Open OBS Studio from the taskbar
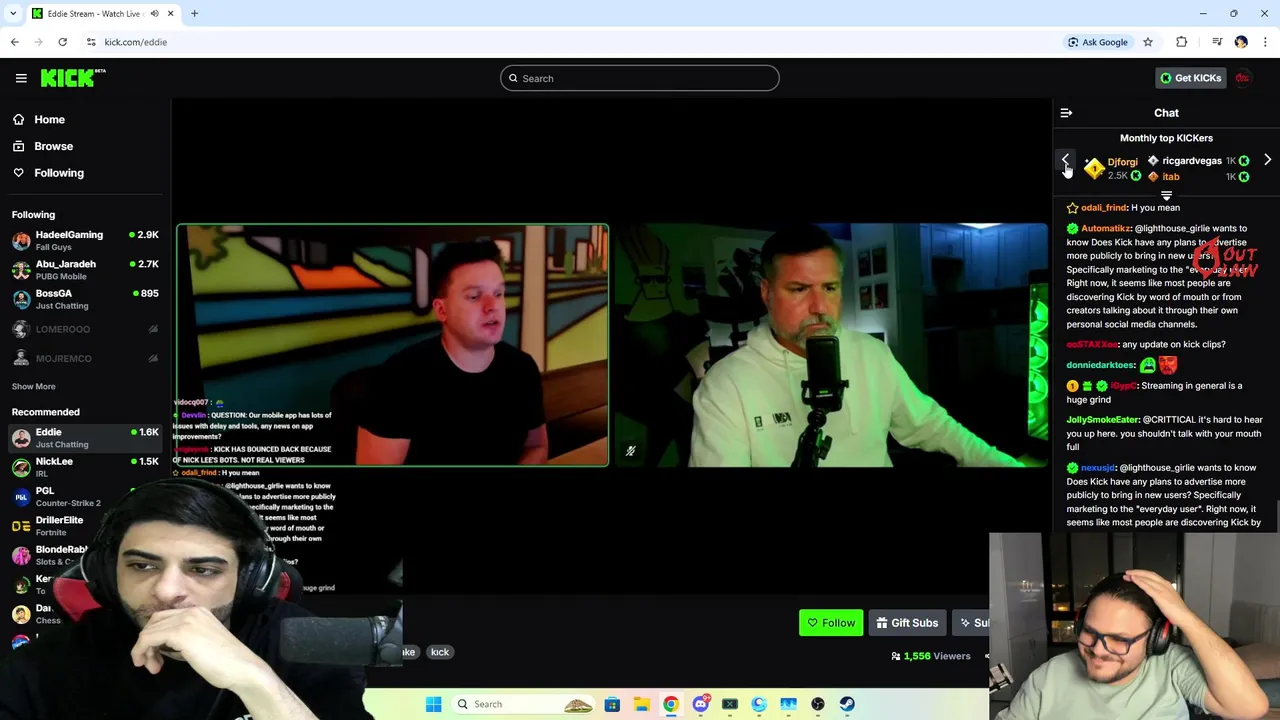 pos(818,704)
